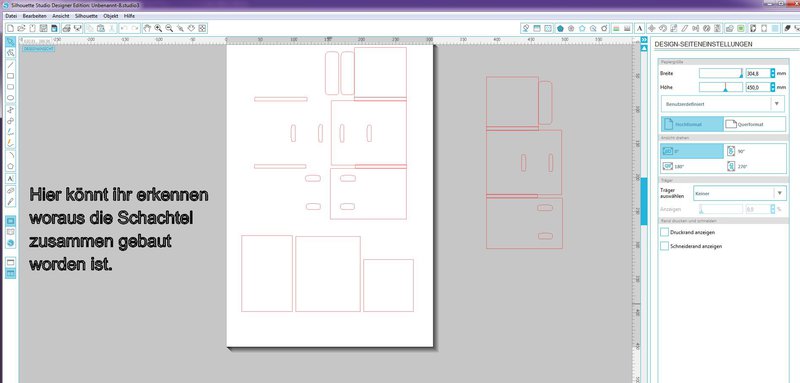Open the text style icon in top toolbar

[x=639, y=28]
